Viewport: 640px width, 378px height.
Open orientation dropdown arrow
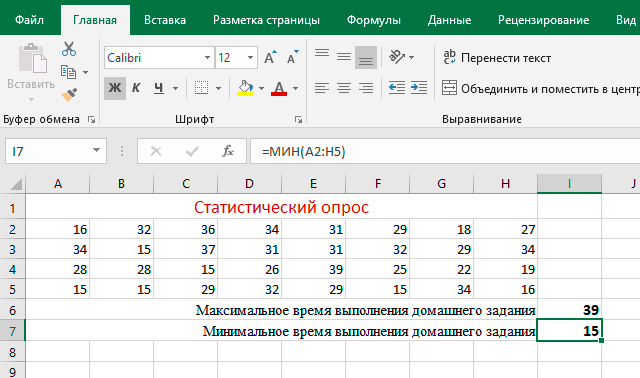pyautogui.click(x=411, y=58)
